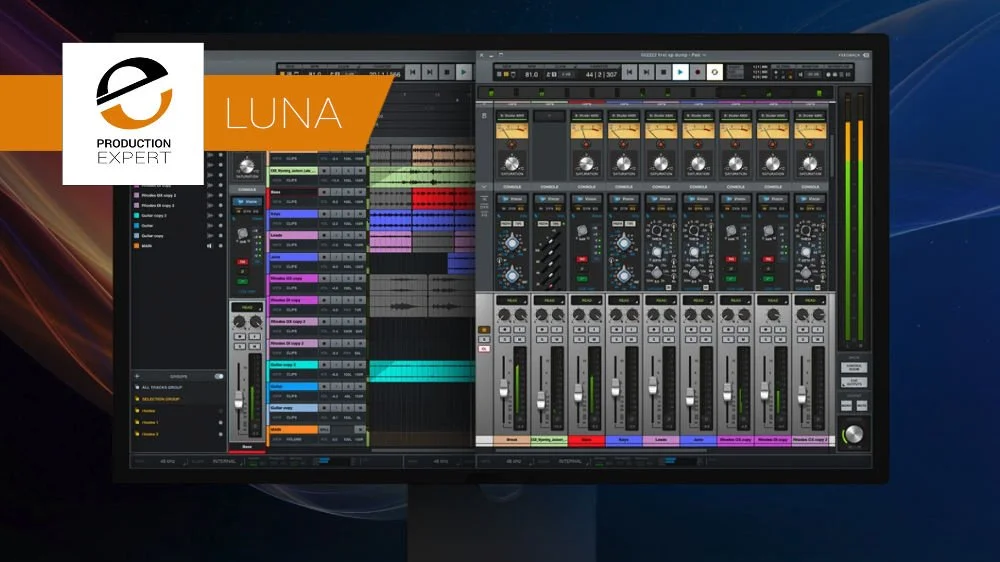This screenshot has width=1000, height=562.
Task: Return to start in the mixer transport
Action: (629, 73)
